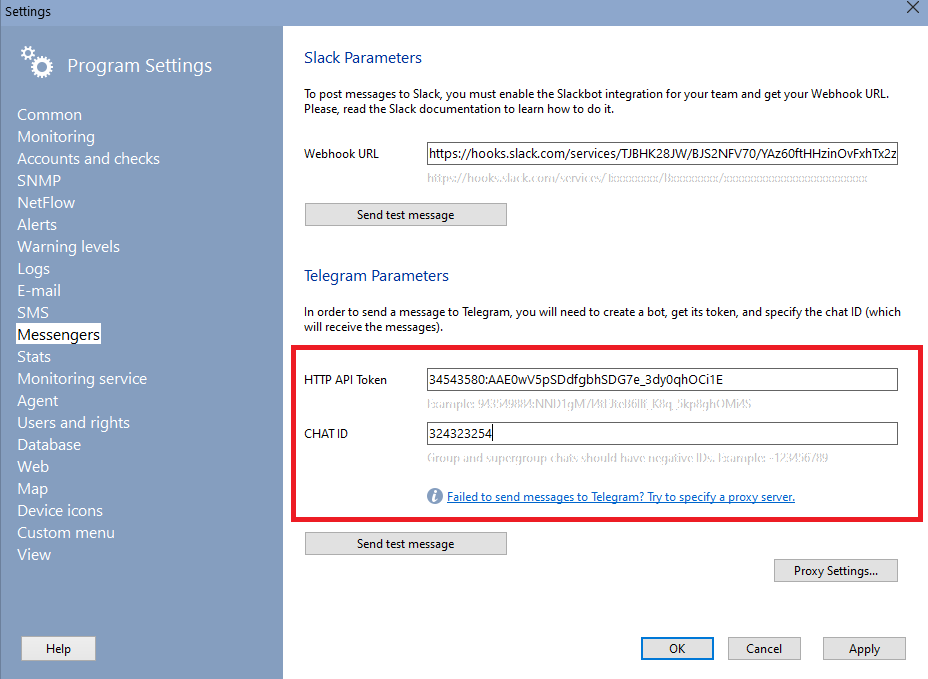The height and width of the screenshot is (679, 928).
Task: Open Proxy Settings dialog
Action: [836, 571]
